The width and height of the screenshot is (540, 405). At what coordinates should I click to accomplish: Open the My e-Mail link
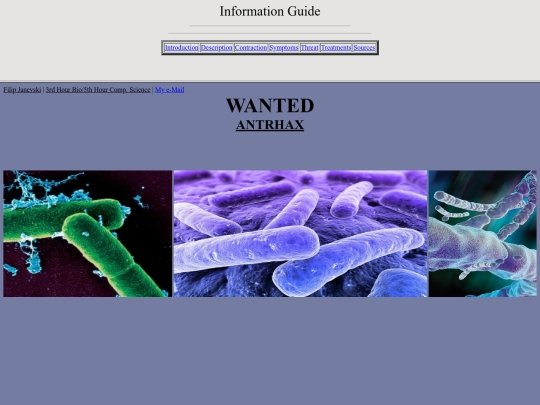point(170,90)
